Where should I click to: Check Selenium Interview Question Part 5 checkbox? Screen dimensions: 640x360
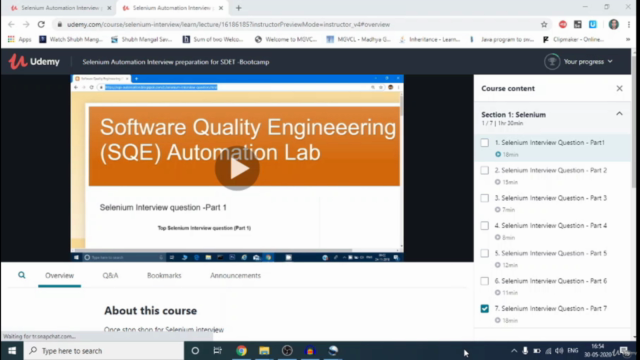(484, 253)
